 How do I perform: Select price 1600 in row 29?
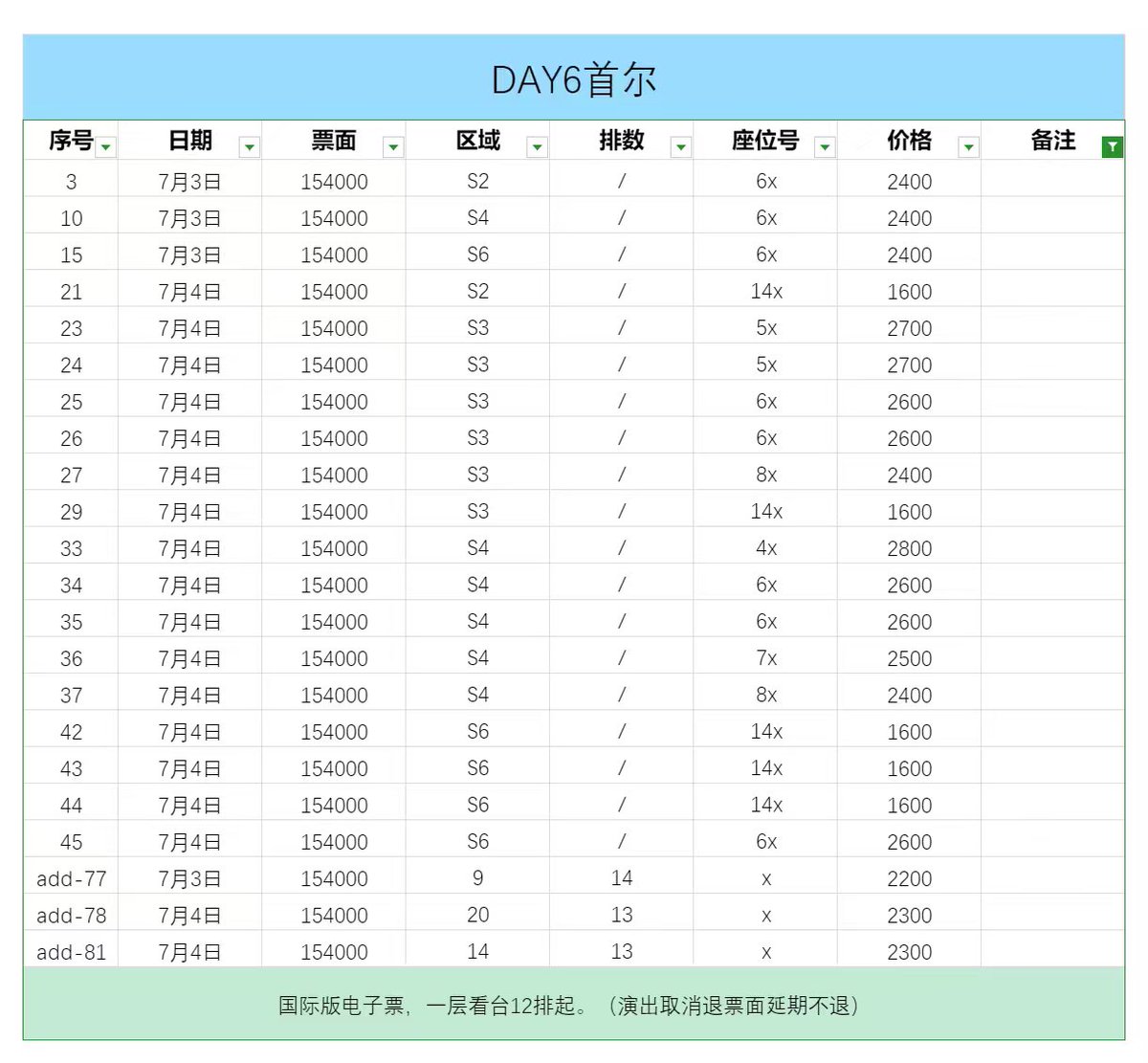tap(909, 512)
